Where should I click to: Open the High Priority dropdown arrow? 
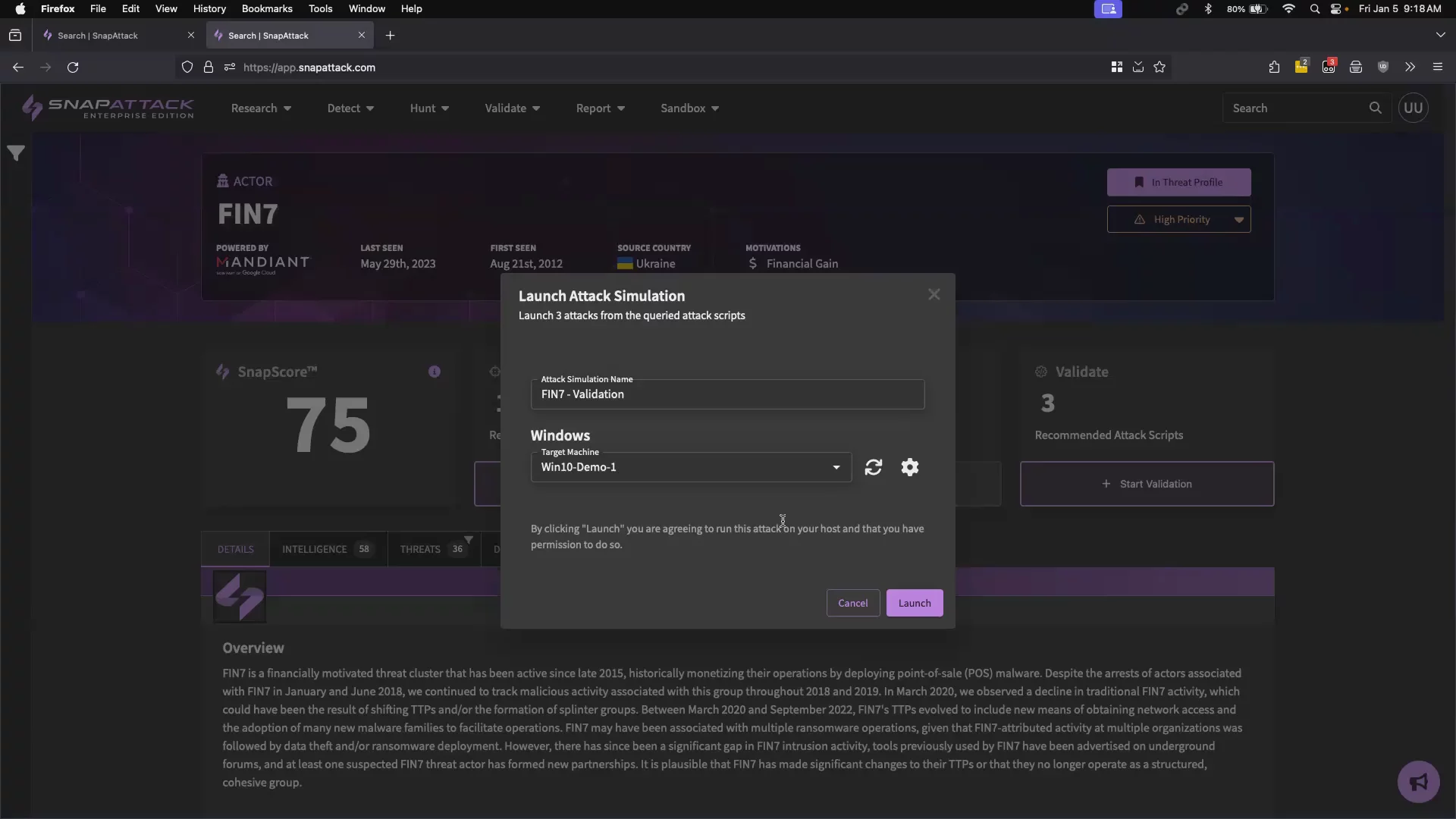click(1238, 220)
